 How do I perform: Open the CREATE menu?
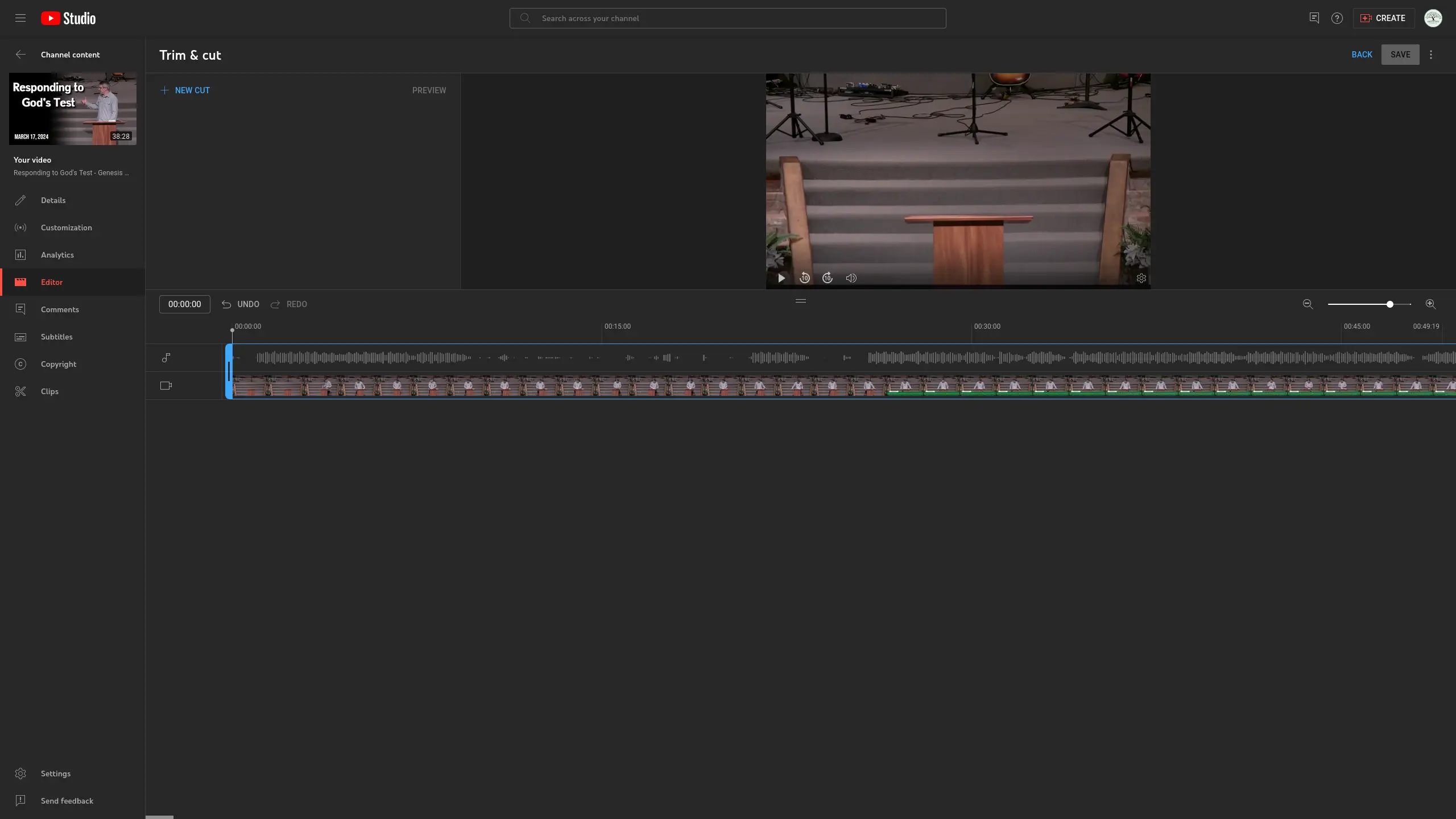(1383, 18)
